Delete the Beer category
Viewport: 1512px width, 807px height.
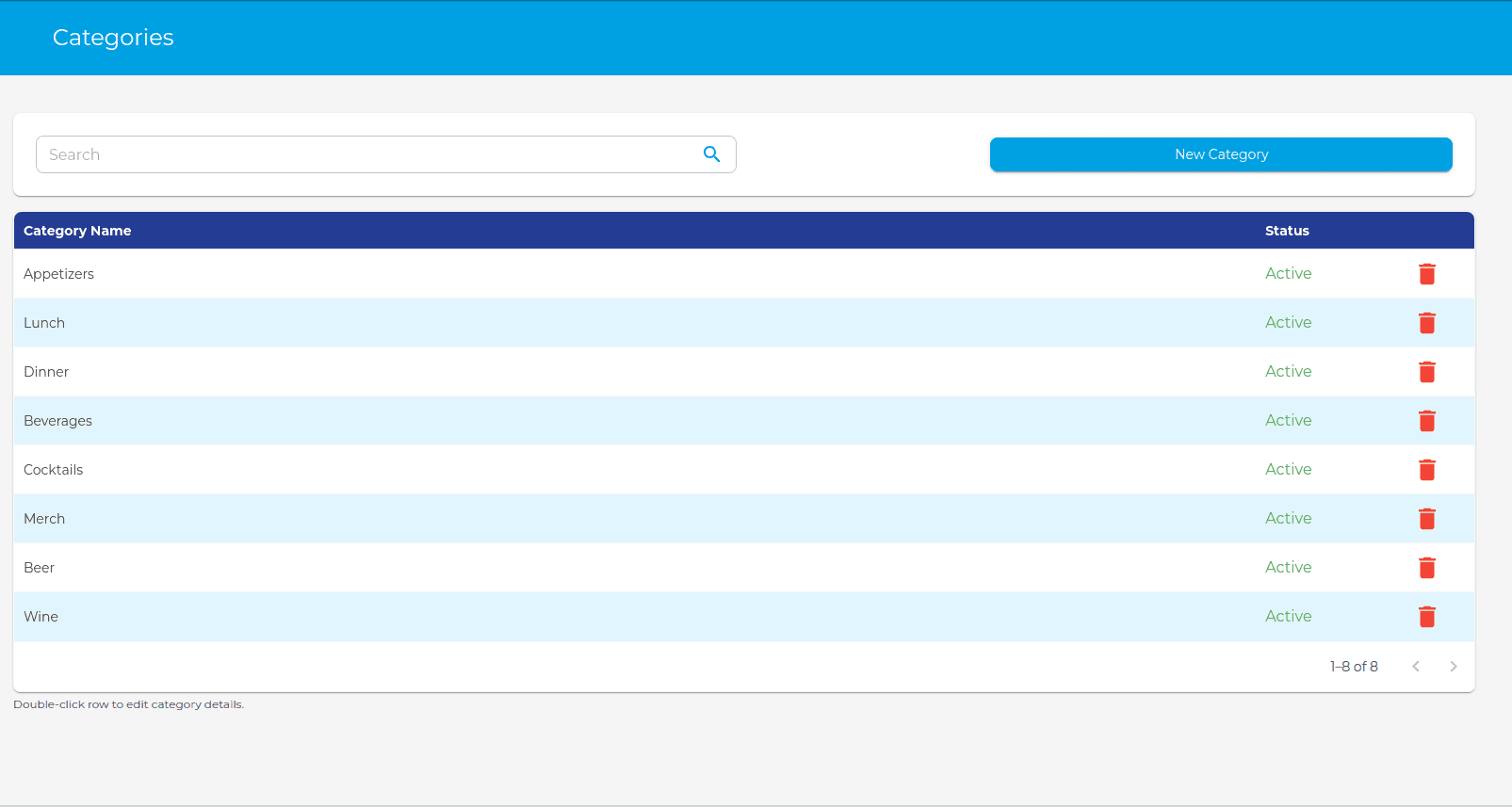pyautogui.click(x=1426, y=568)
